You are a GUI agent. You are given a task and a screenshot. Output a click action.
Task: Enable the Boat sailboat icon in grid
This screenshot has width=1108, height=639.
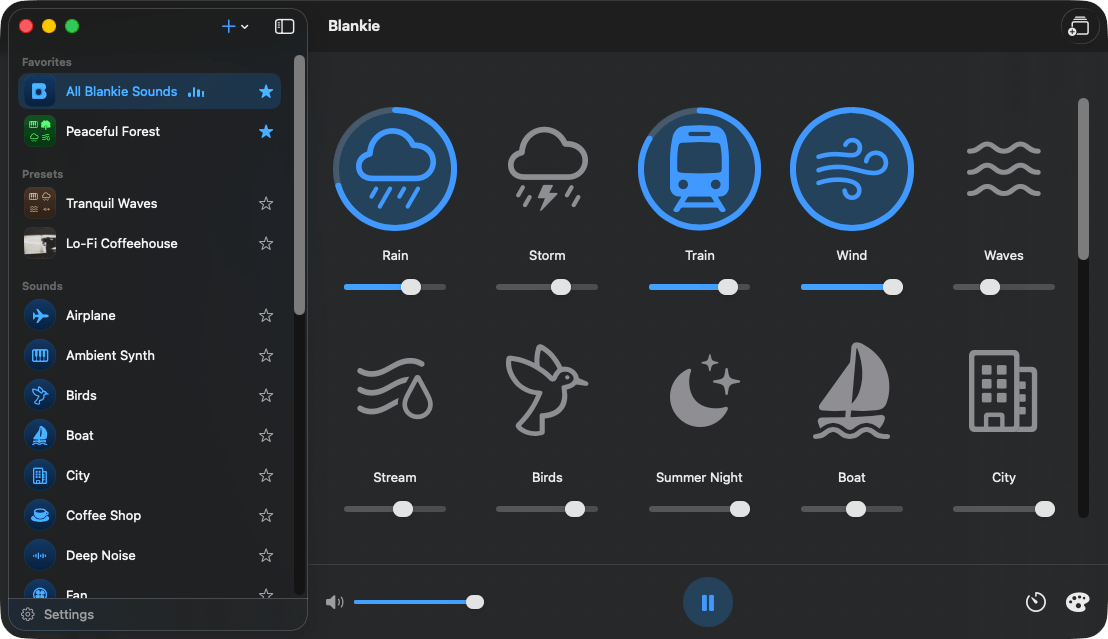tap(851, 391)
